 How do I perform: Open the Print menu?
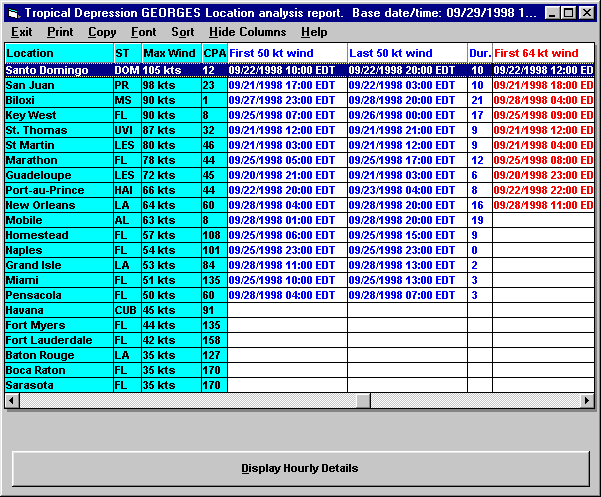pyautogui.click(x=60, y=32)
